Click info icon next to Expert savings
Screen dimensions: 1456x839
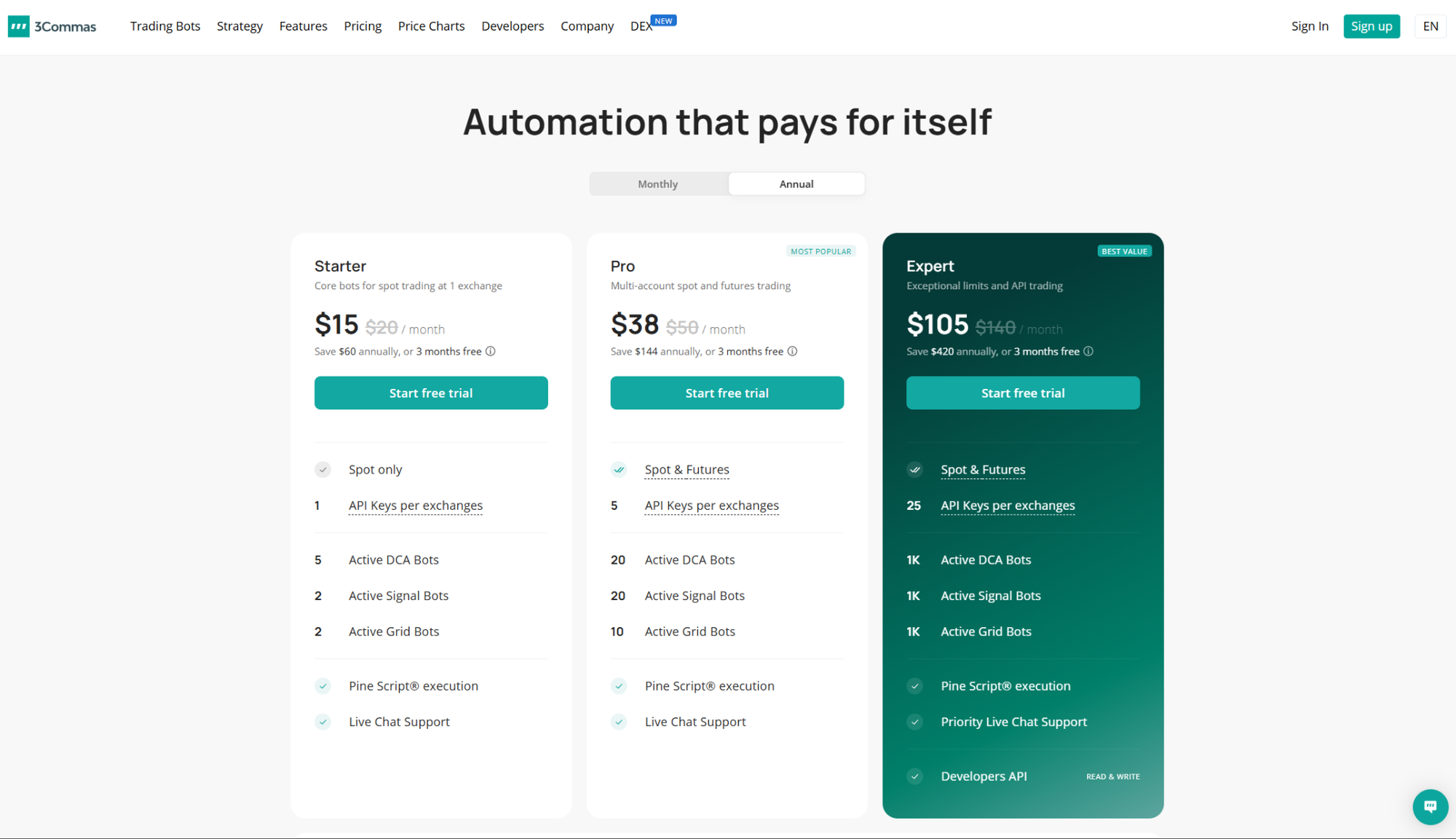[x=1088, y=351]
